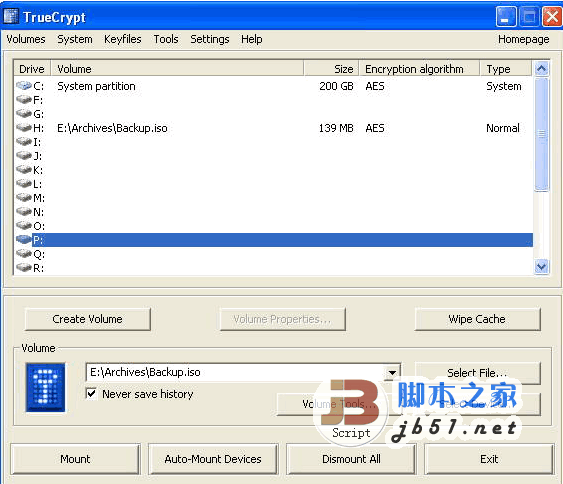Open the Tools menu
The image size is (563, 484).
click(166, 39)
